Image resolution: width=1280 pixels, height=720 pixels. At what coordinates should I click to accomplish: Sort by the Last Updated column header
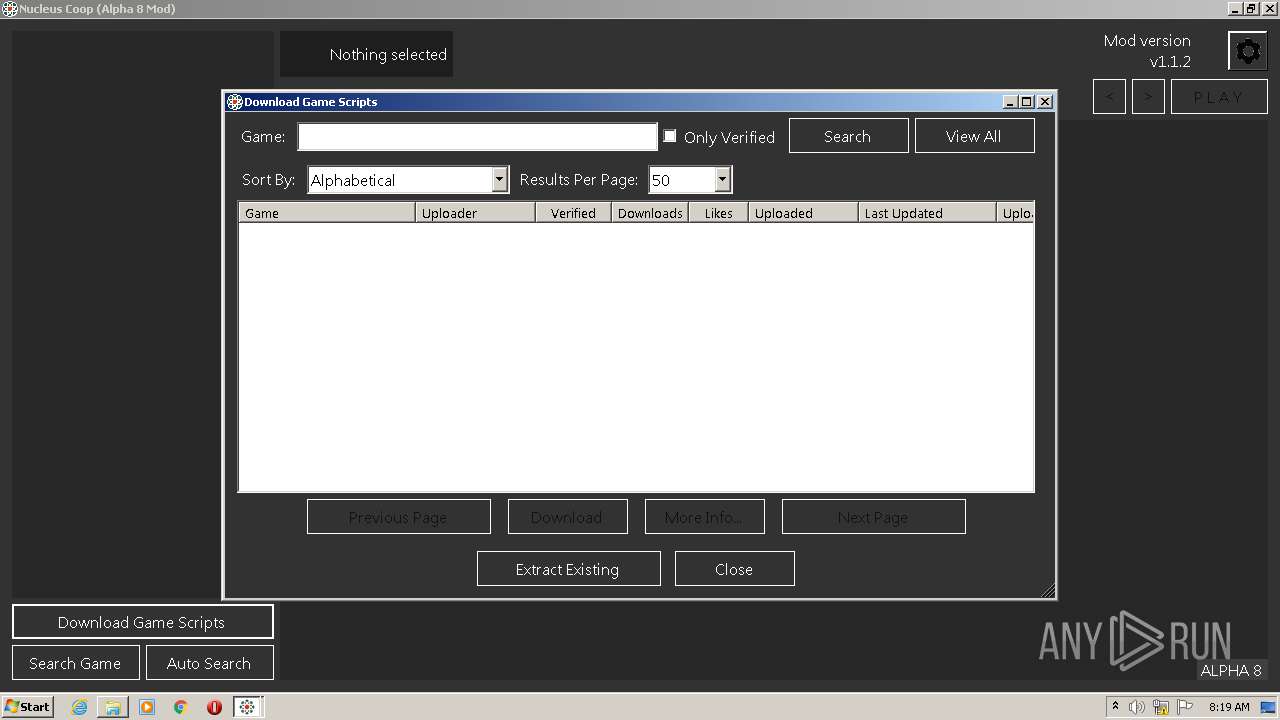point(927,213)
